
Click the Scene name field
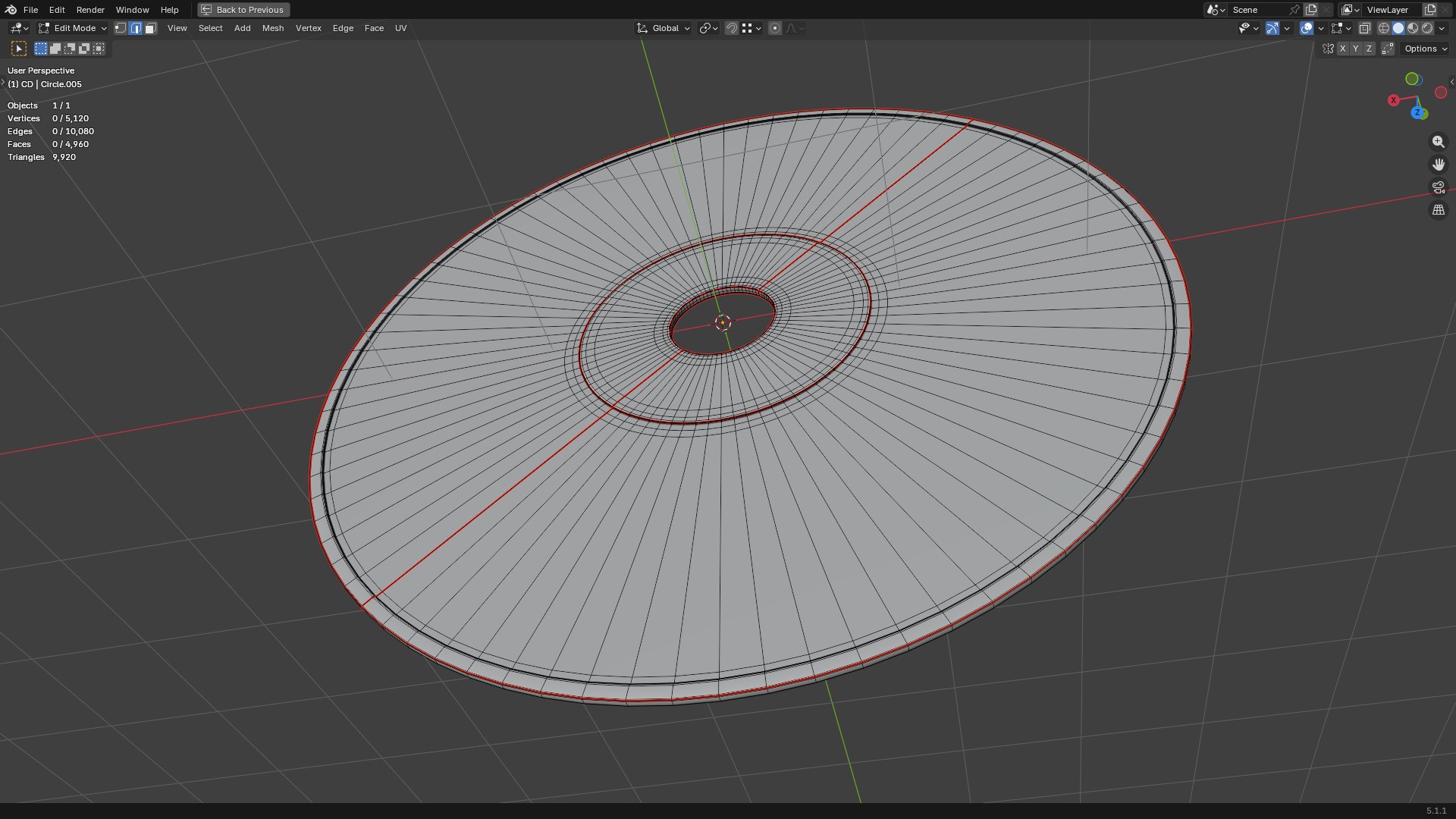point(1257,10)
